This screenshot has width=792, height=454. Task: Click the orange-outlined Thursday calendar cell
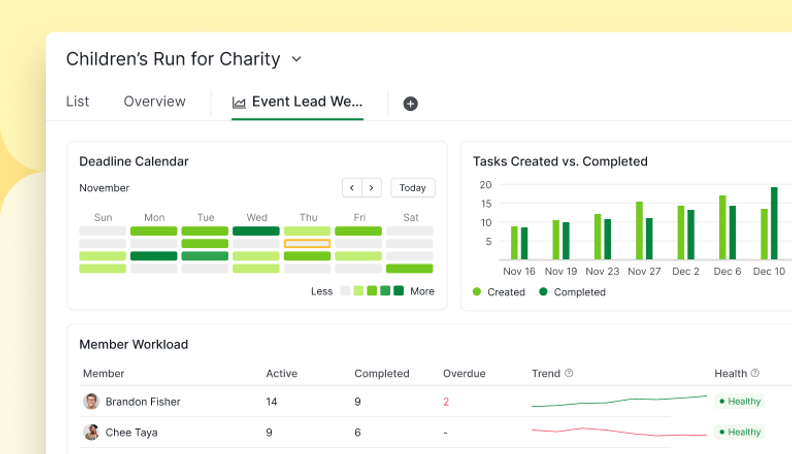click(x=307, y=243)
